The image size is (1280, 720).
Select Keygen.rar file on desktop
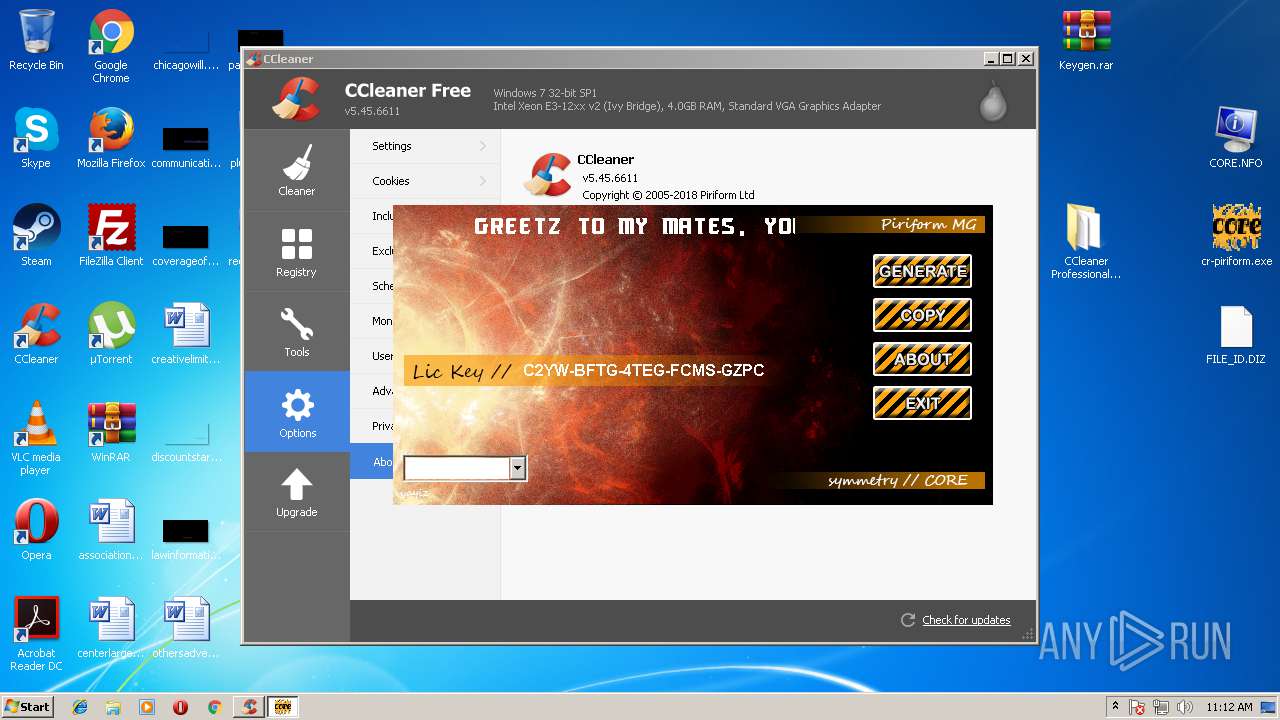tap(1086, 40)
